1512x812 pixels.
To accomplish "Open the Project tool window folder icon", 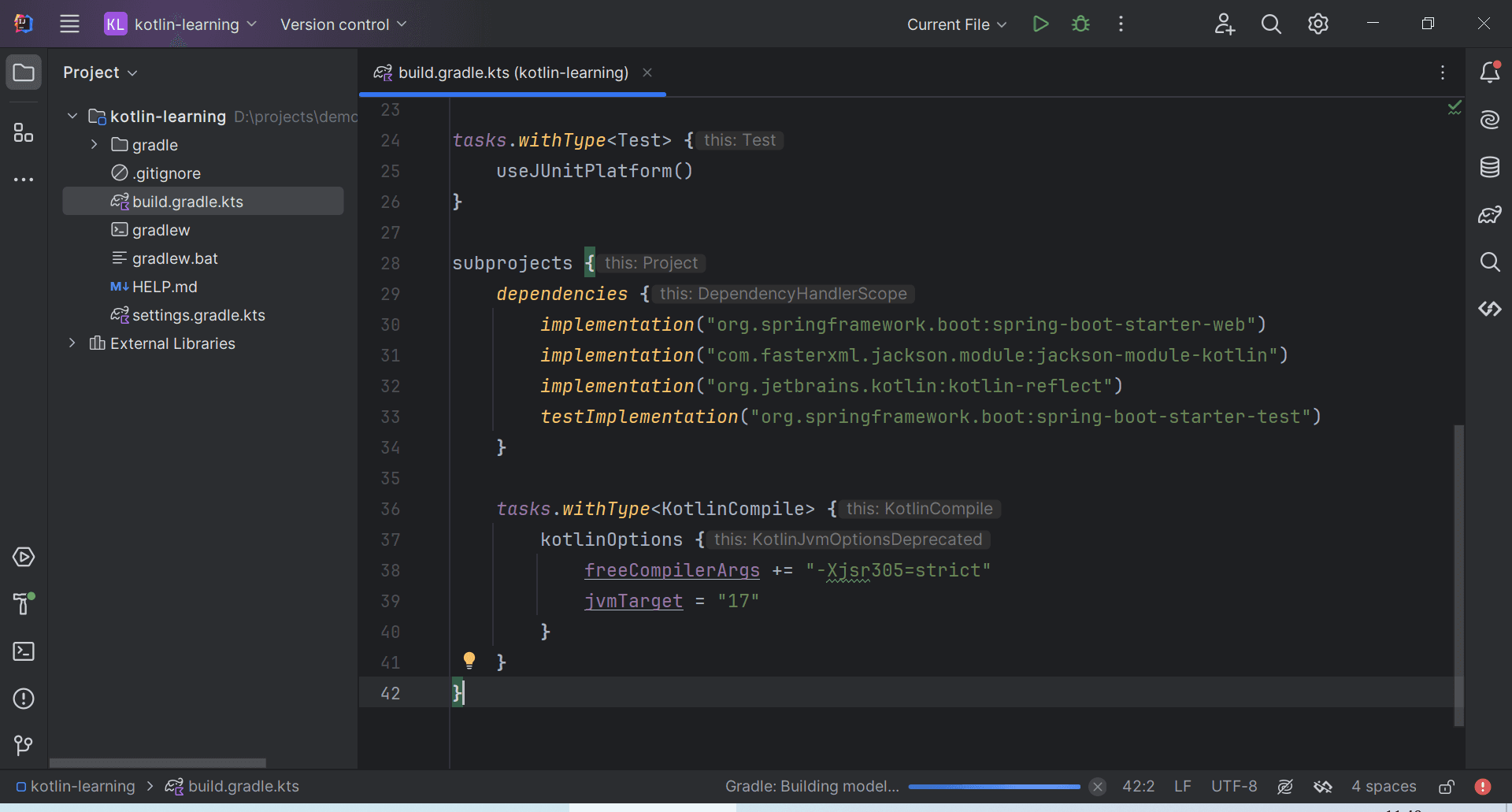I will pyautogui.click(x=24, y=72).
